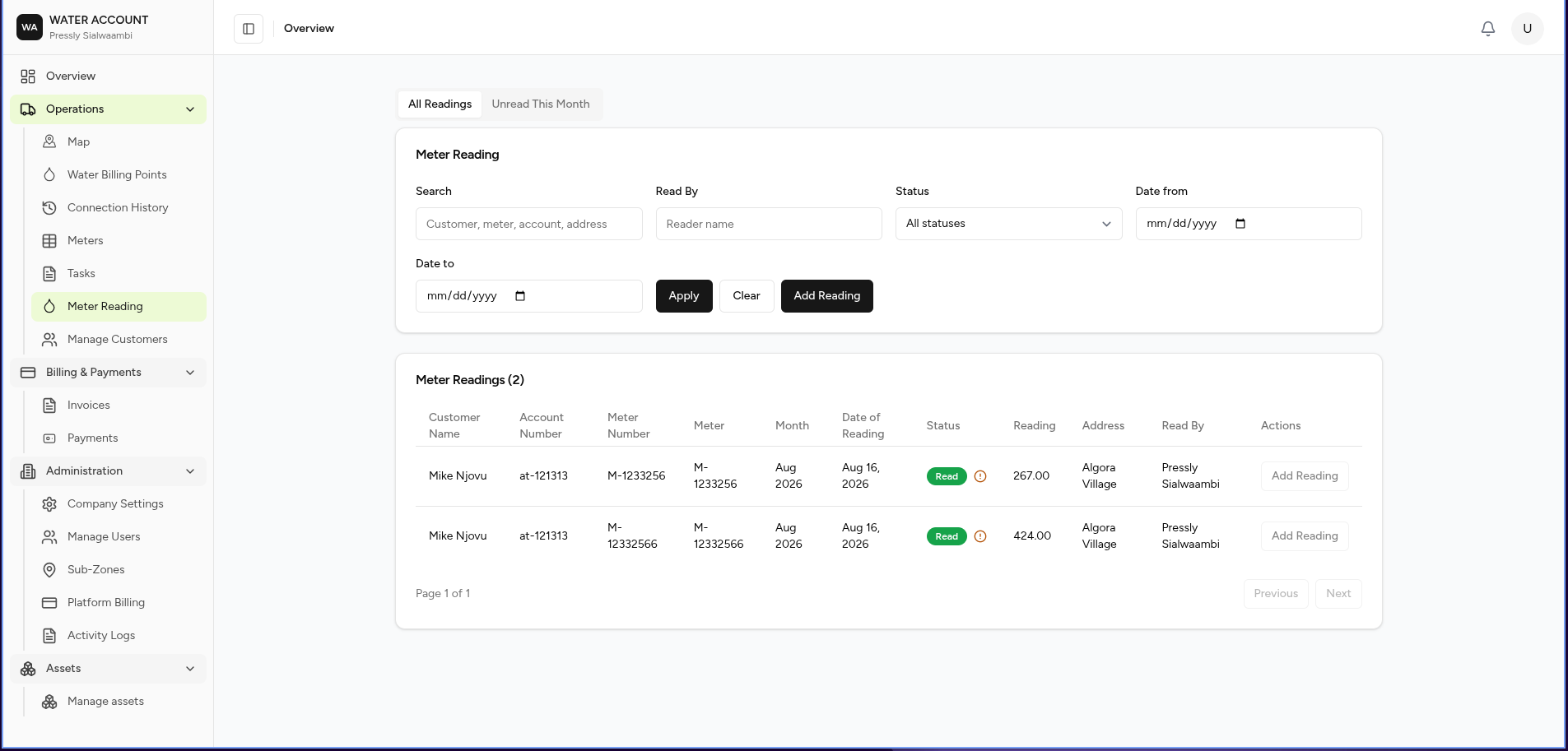Click Read badge in 424.00 row
Viewport: 1568px width, 751px height.
tap(947, 536)
